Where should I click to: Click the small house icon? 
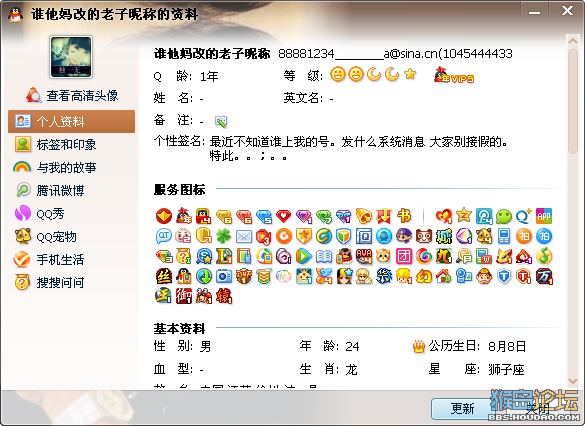(x=444, y=276)
